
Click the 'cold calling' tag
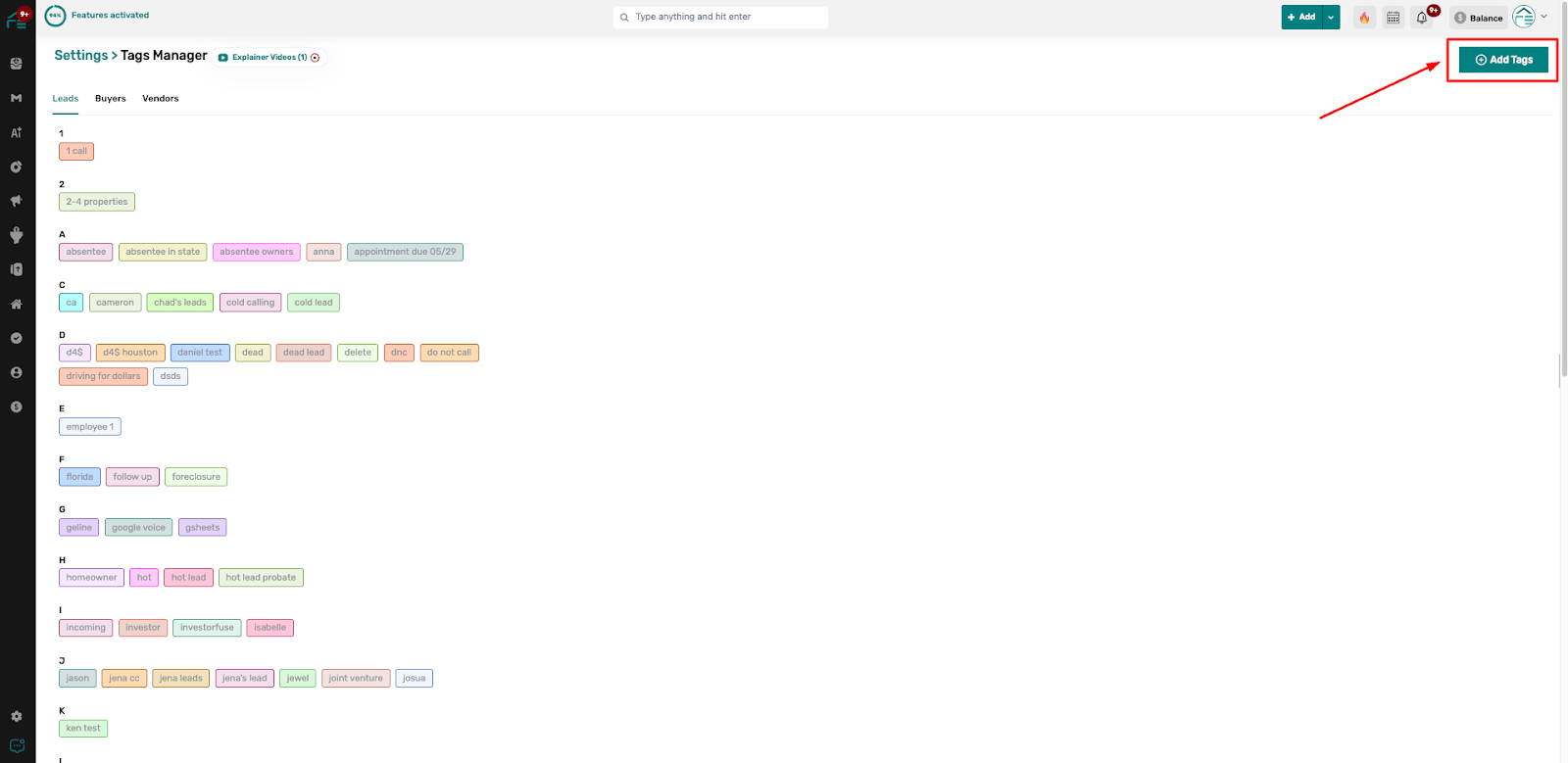(x=251, y=303)
